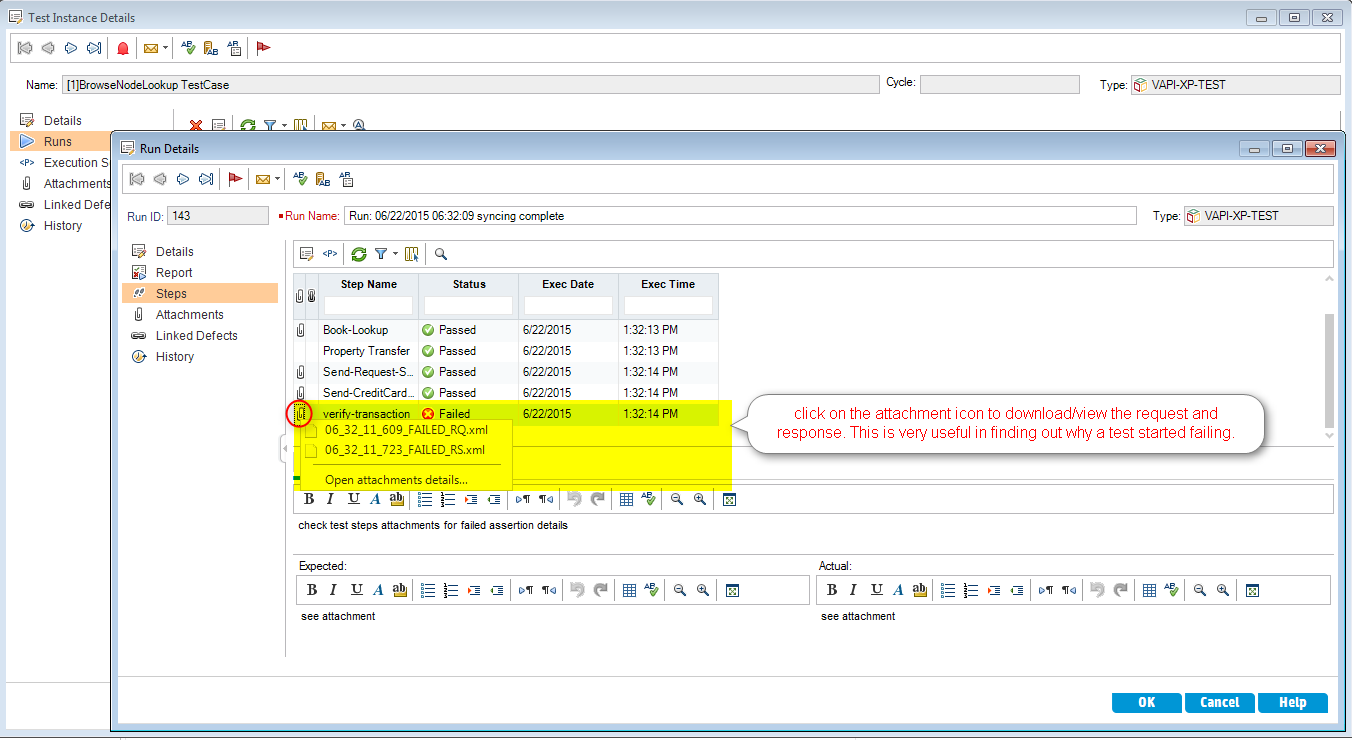Click the Step Name filter input field
Viewport: 1352px width, 740px height.
click(368, 305)
